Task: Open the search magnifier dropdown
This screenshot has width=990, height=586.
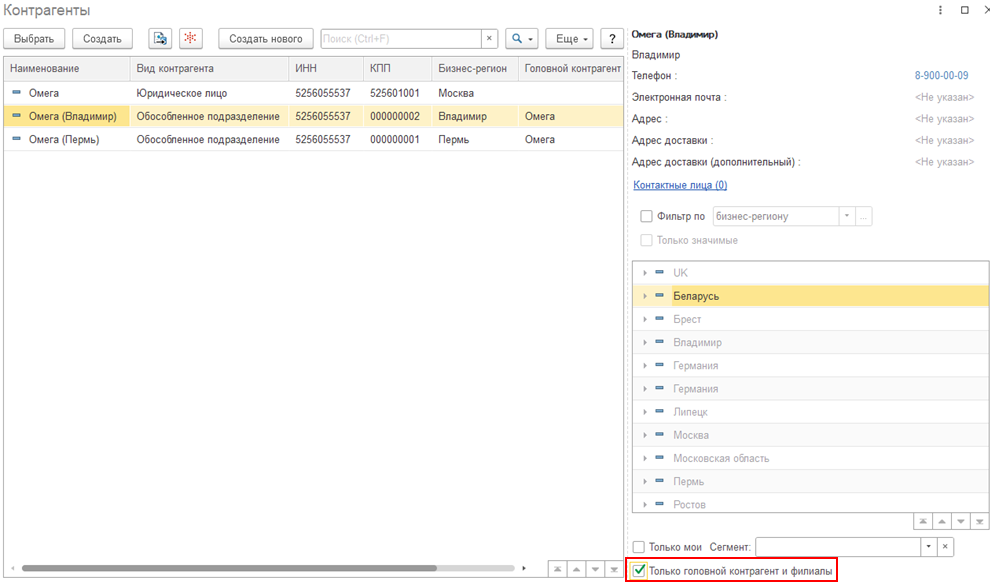Action: click(x=521, y=39)
